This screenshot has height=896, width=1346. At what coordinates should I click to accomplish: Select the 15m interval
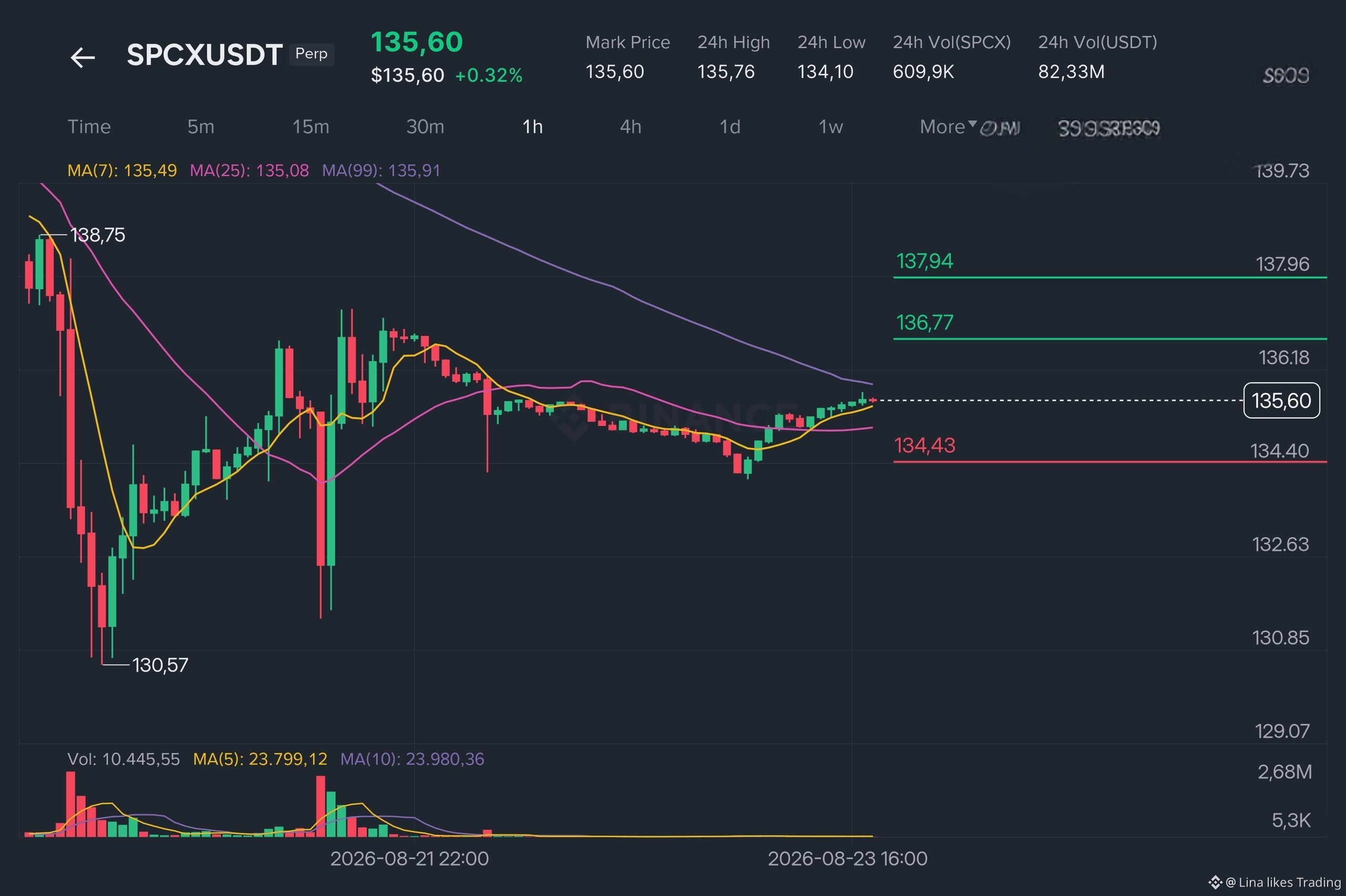click(311, 127)
